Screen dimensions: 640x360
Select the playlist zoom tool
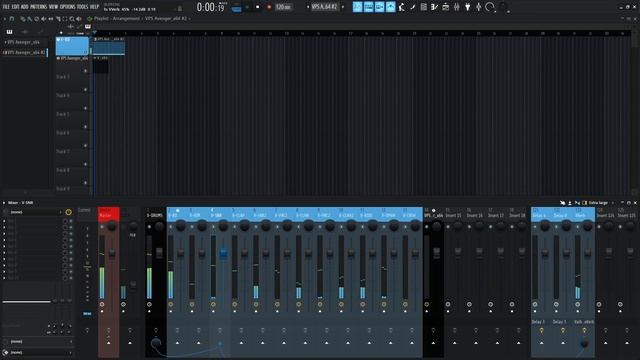[x=72, y=19]
